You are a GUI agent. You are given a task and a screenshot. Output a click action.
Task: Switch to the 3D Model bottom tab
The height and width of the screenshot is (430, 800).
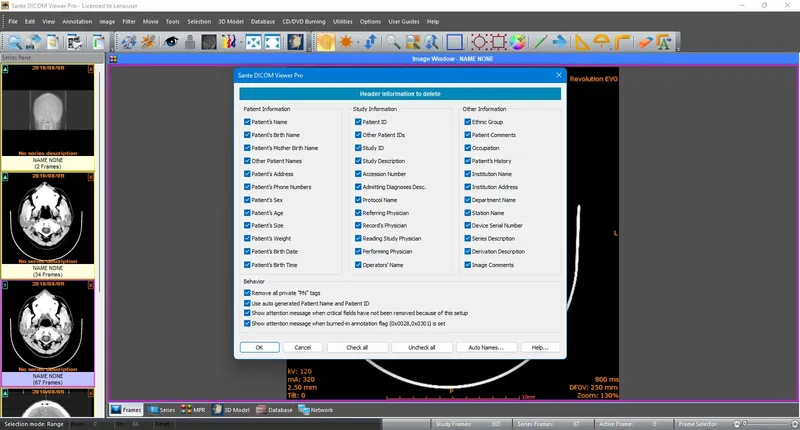pyautogui.click(x=231, y=410)
